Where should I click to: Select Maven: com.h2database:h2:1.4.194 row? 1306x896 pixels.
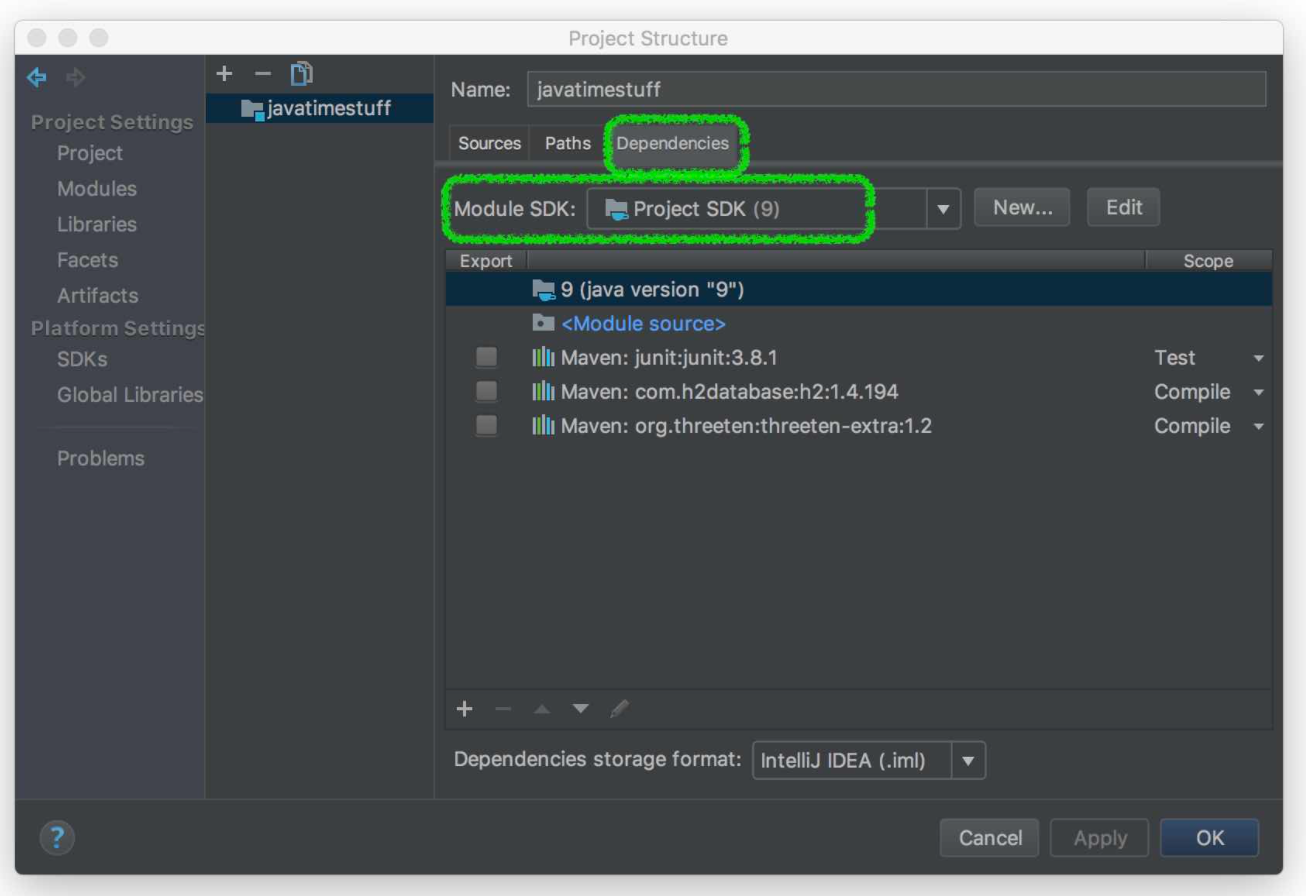pyautogui.click(x=859, y=392)
